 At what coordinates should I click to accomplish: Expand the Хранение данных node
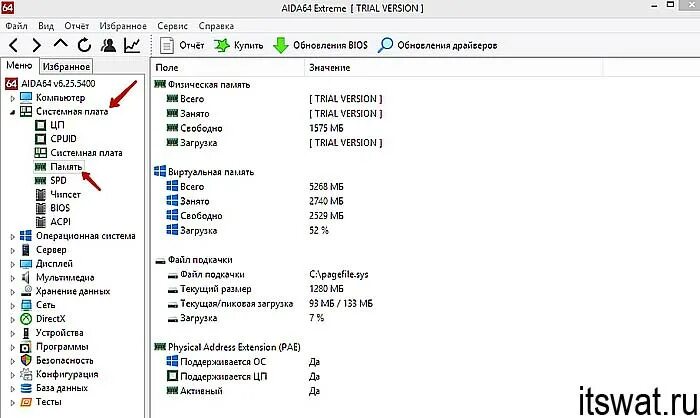click(12, 292)
